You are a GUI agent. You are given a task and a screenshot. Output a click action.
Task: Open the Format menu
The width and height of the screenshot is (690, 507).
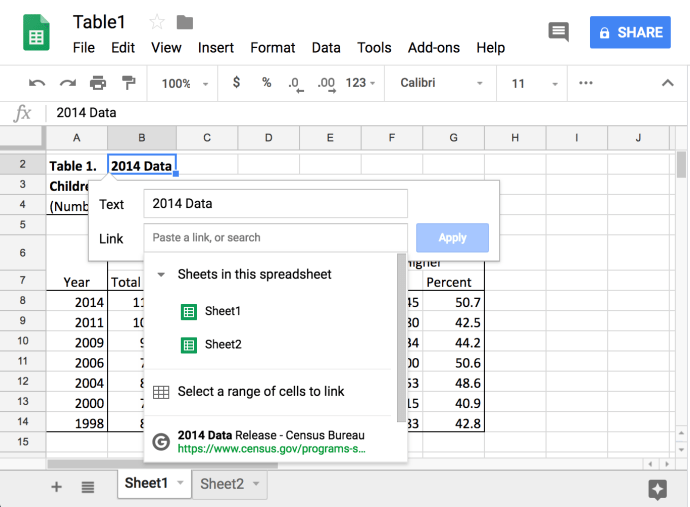coord(272,47)
